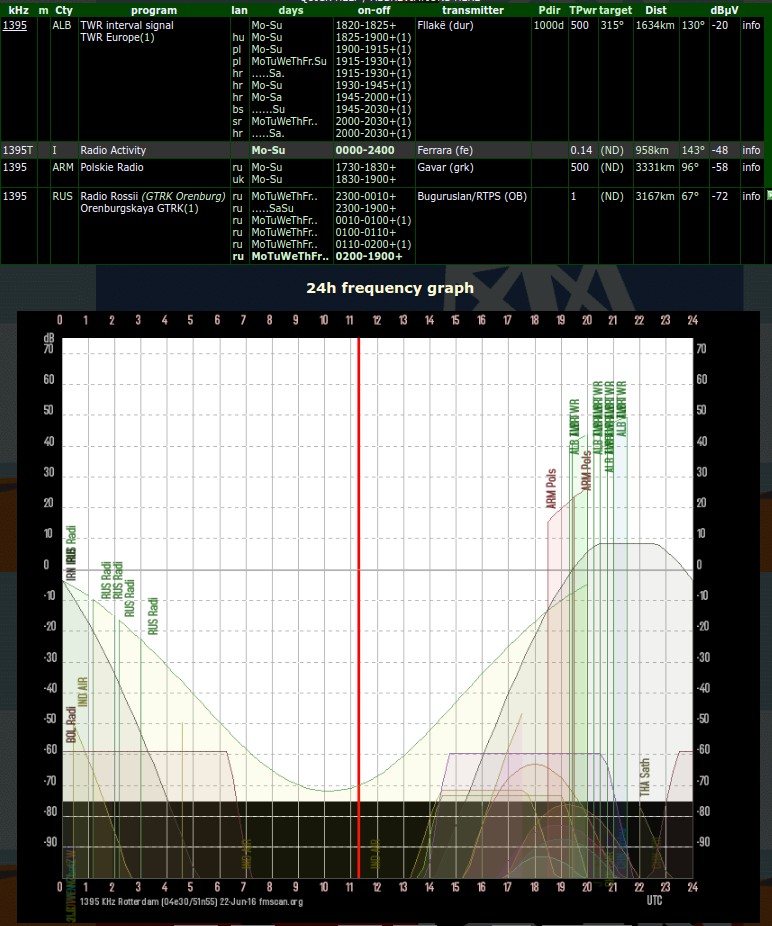
Task: Click the BOL Radi label in graph
Action: (x=72, y=722)
